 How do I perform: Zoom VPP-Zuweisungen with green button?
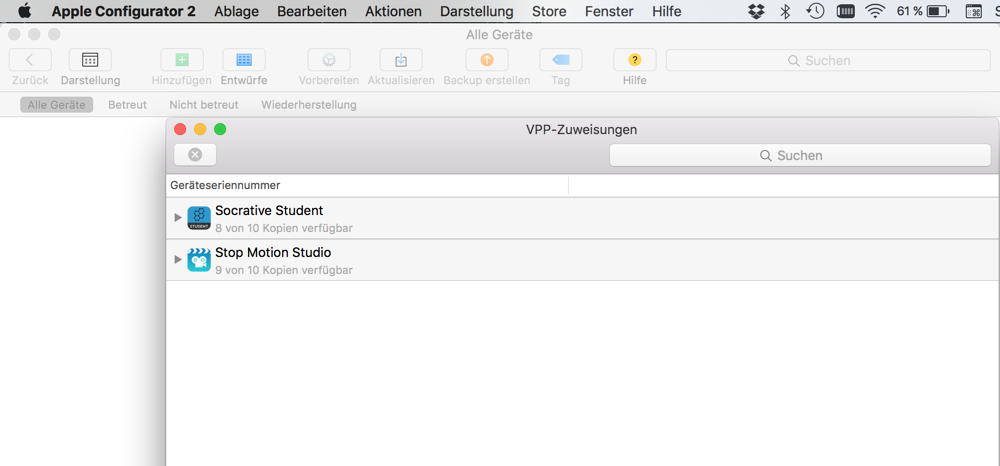click(220, 129)
